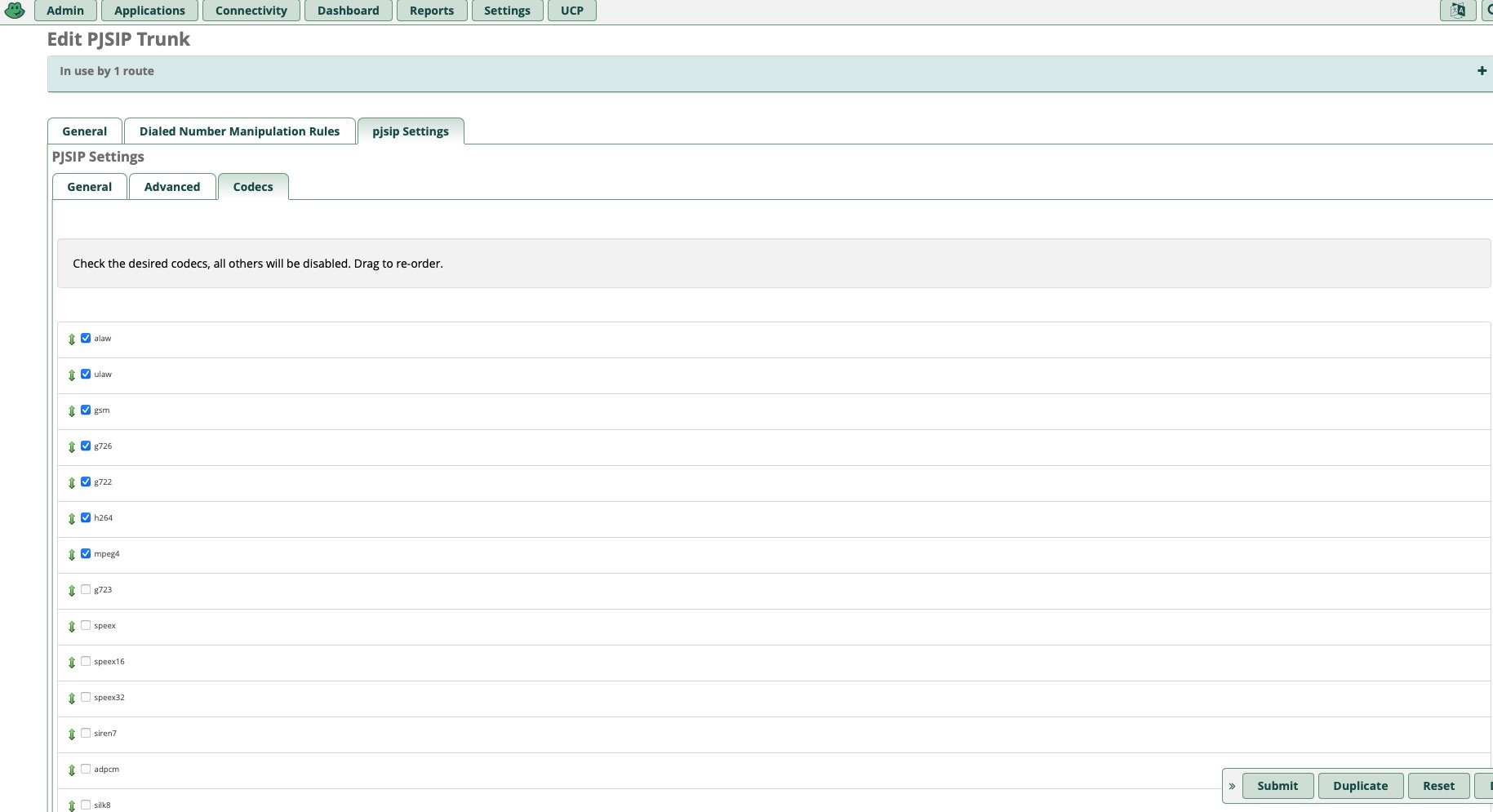Click the reorder arrow for g726
The image size is (1493, 812).
[x=72, y=447]
